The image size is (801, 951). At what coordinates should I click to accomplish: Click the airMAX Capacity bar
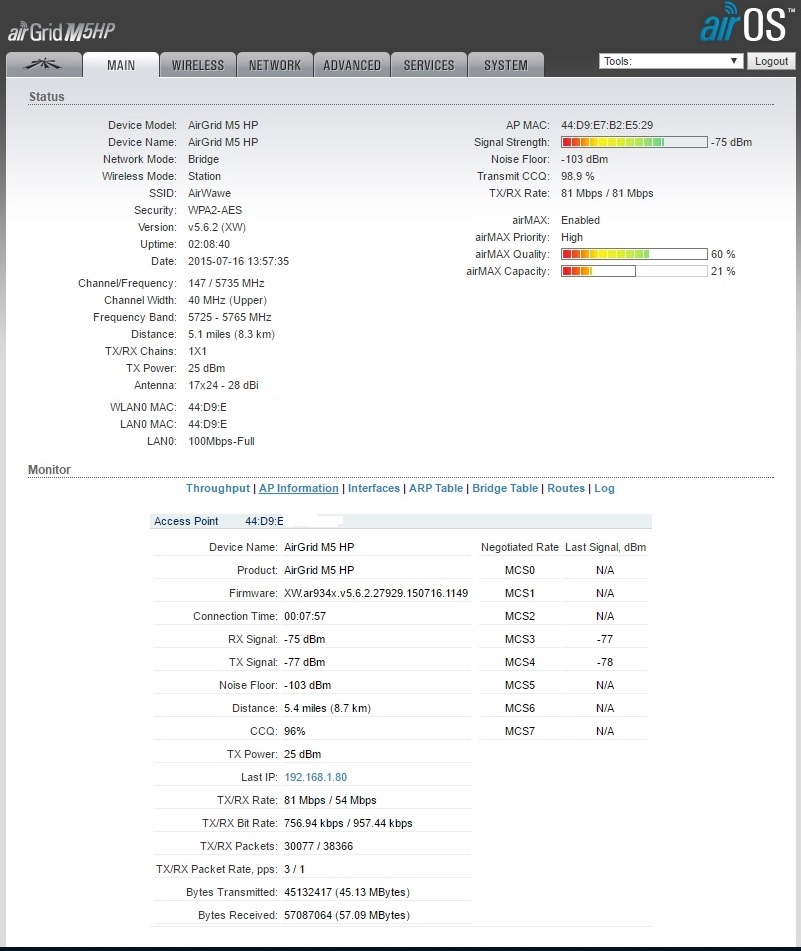tap(634, 271)
